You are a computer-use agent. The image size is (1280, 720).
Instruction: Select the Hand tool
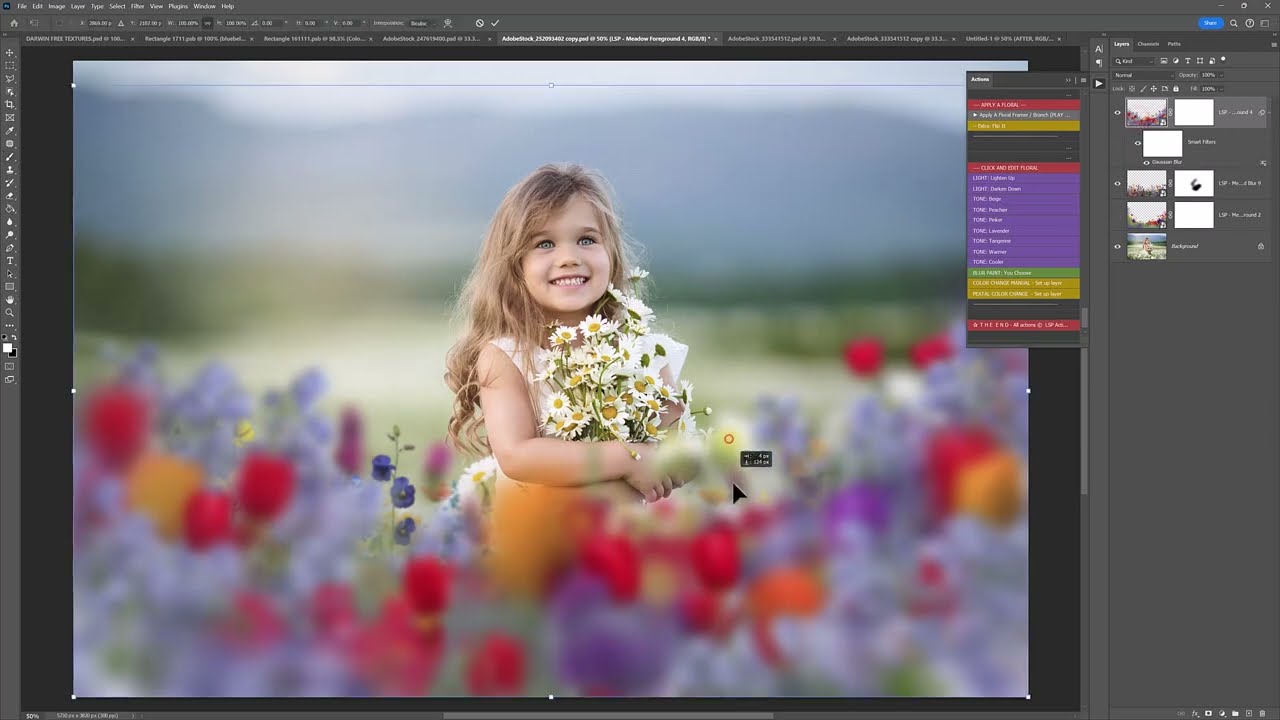point(10,300)
